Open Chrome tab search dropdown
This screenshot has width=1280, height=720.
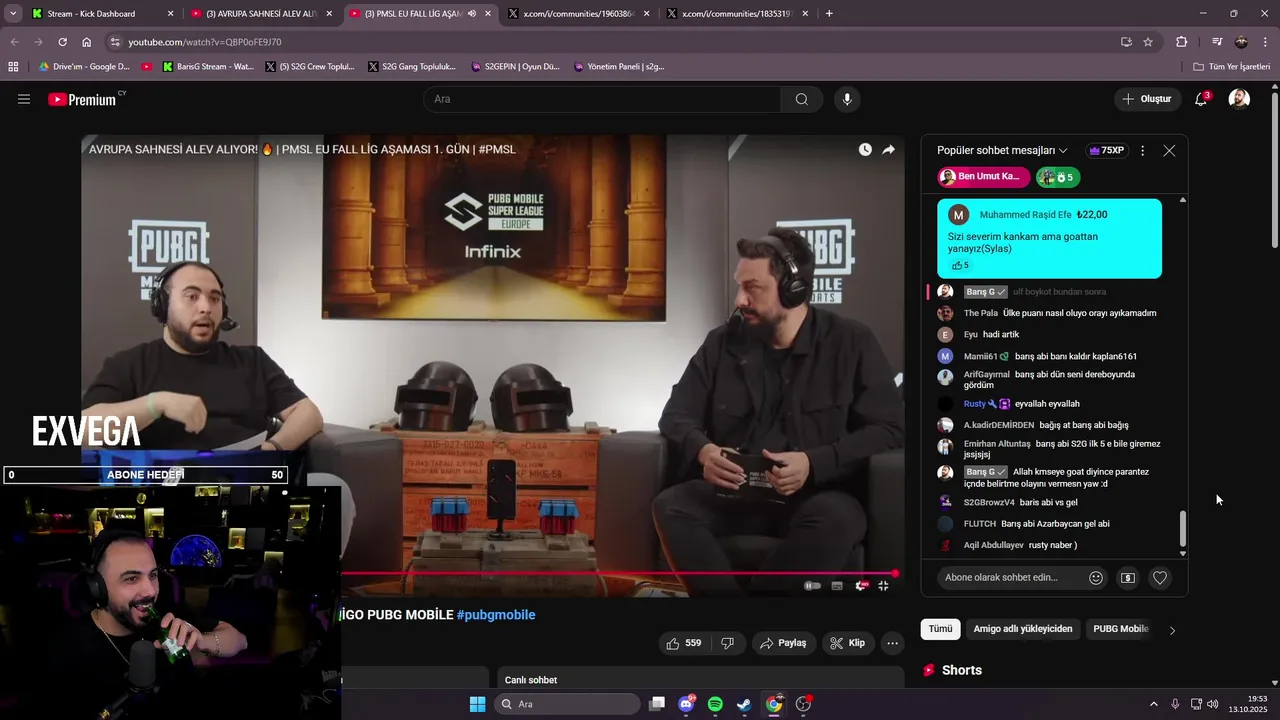(13, 14)
